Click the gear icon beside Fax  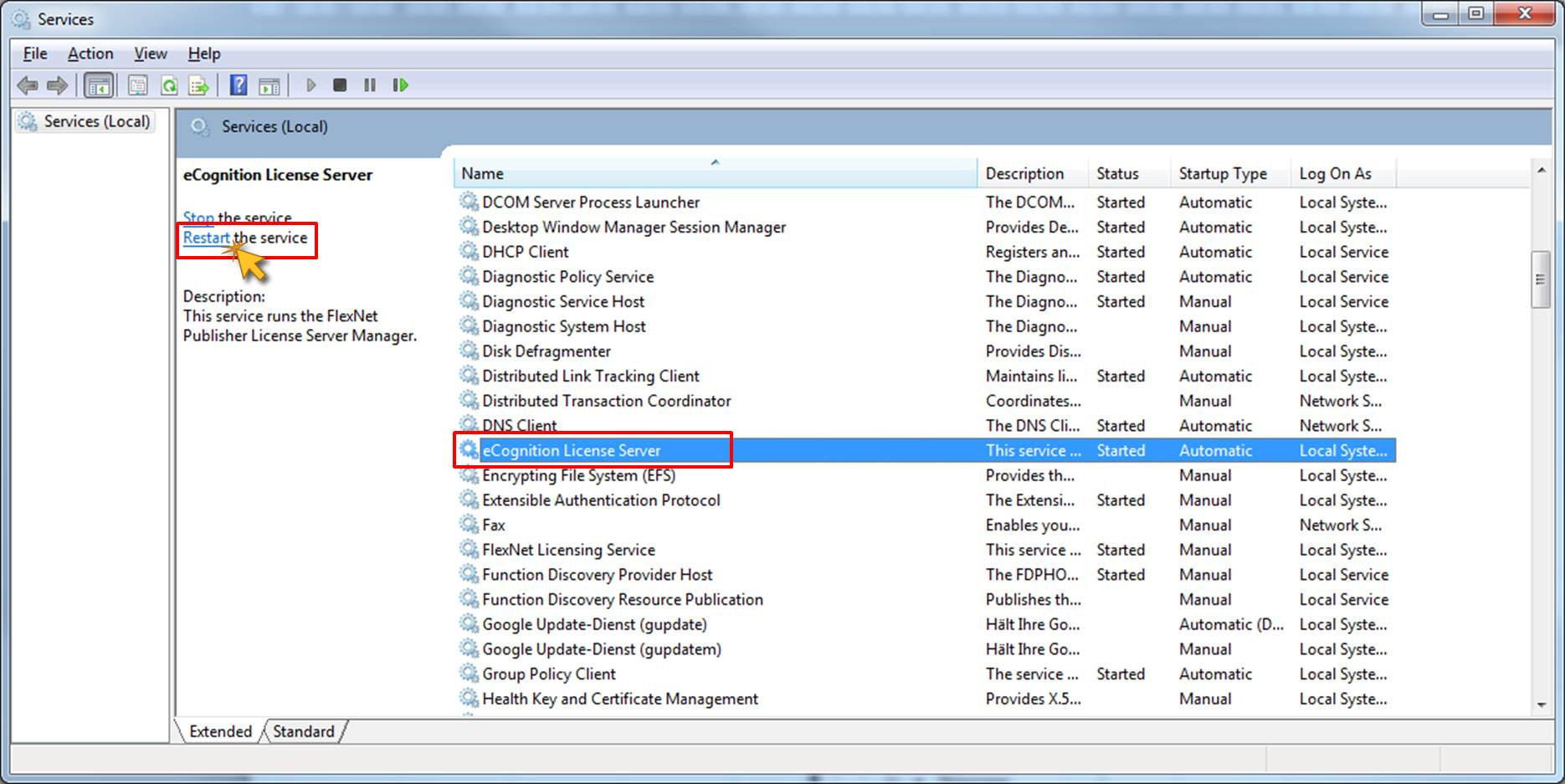pyautogui.click(x=469, y=525)
